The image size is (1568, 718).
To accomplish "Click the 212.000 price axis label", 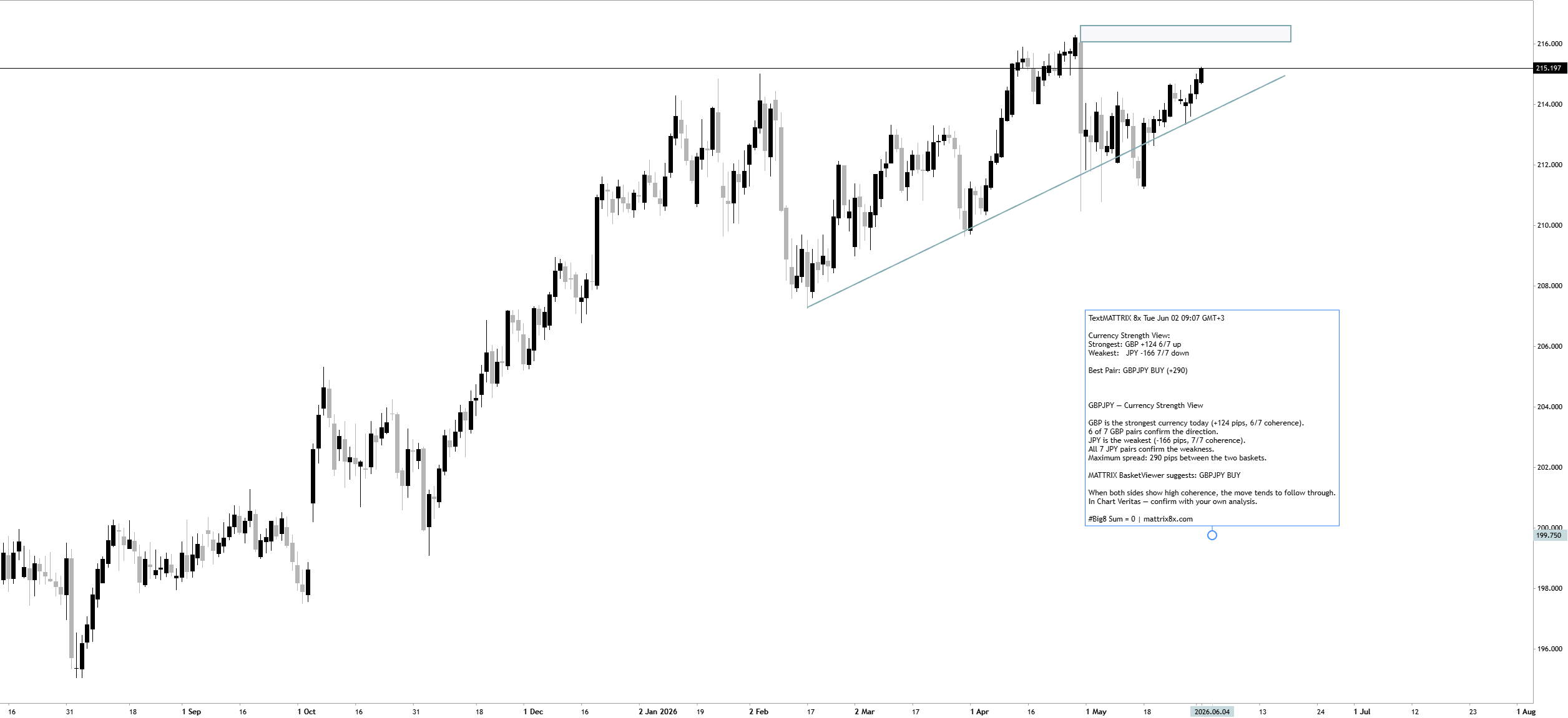I will tap(1549, 165).
